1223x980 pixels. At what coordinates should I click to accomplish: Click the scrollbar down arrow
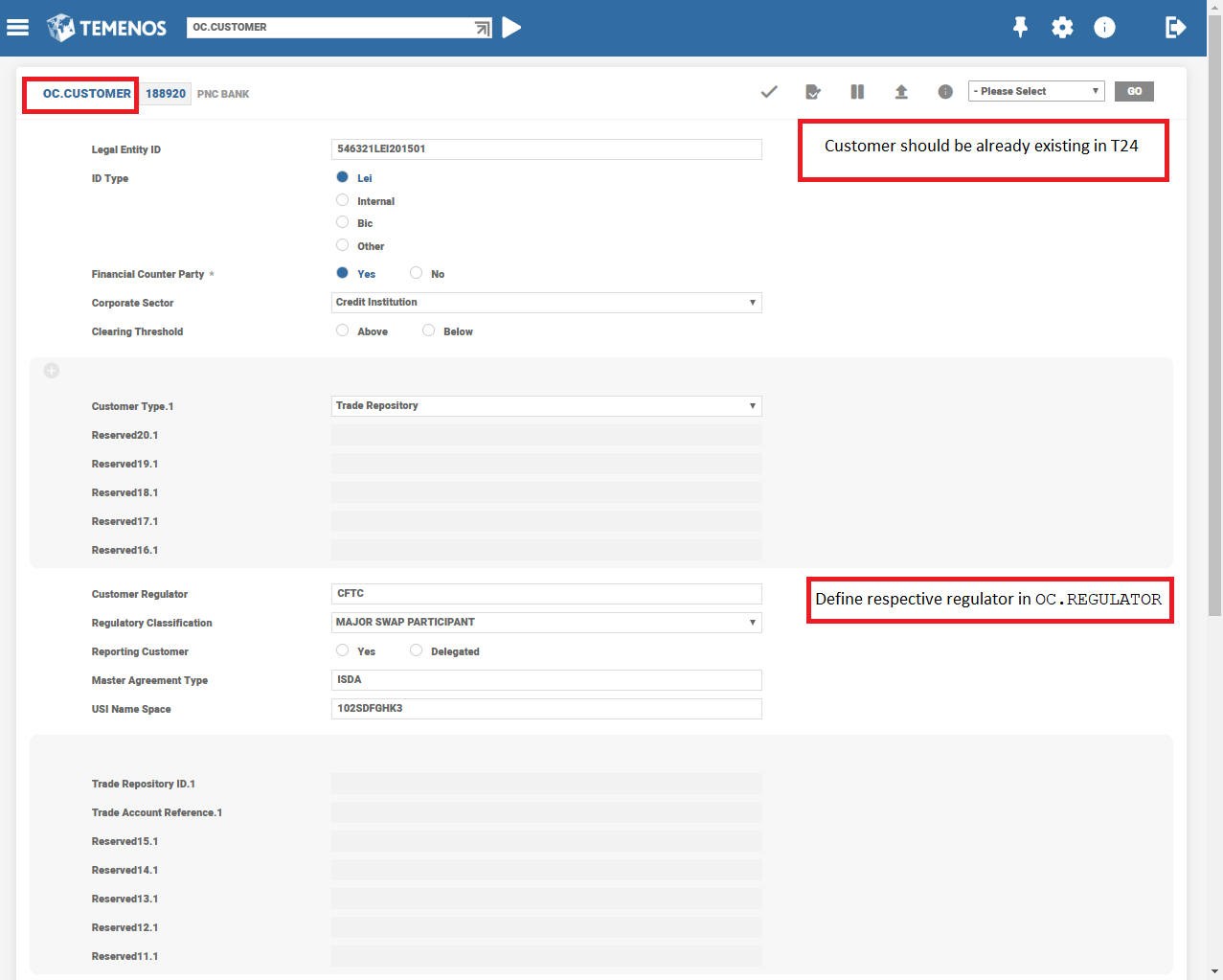pyautogui.click(x=1214, y=971)
